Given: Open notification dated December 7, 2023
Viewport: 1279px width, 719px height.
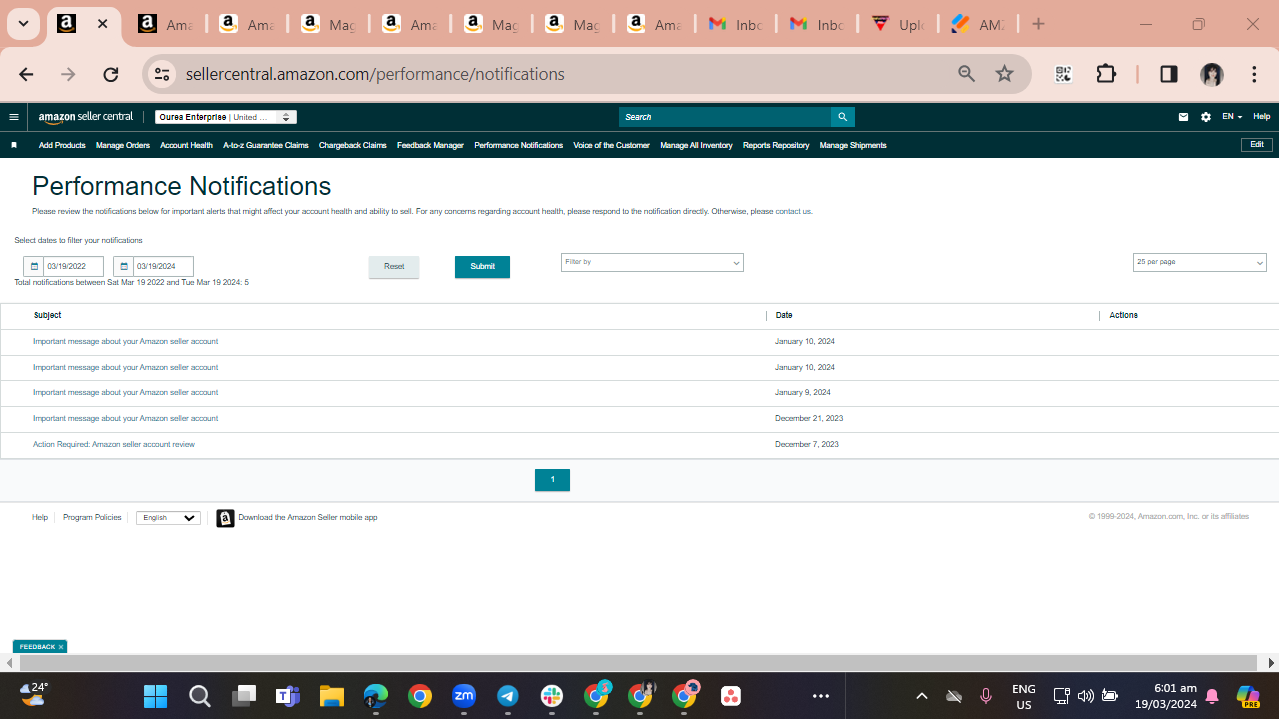Looking at the screenshot, I should 114,445.
